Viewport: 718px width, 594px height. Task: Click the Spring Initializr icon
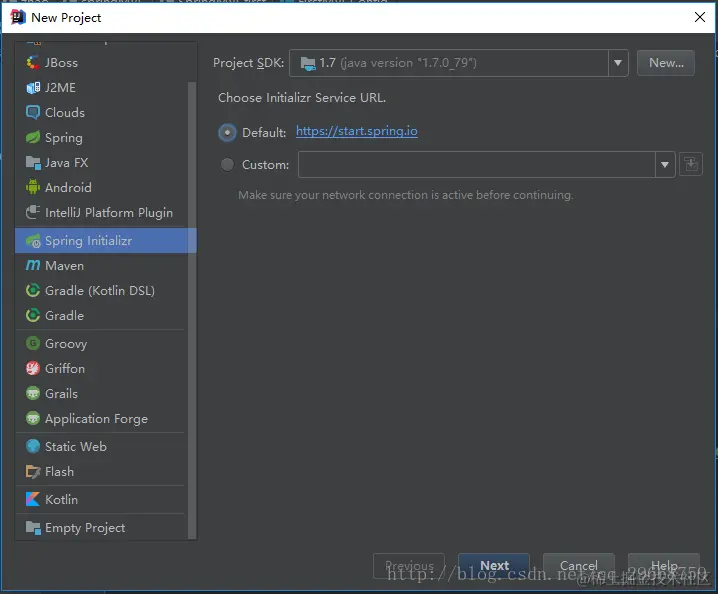point(33,240)
